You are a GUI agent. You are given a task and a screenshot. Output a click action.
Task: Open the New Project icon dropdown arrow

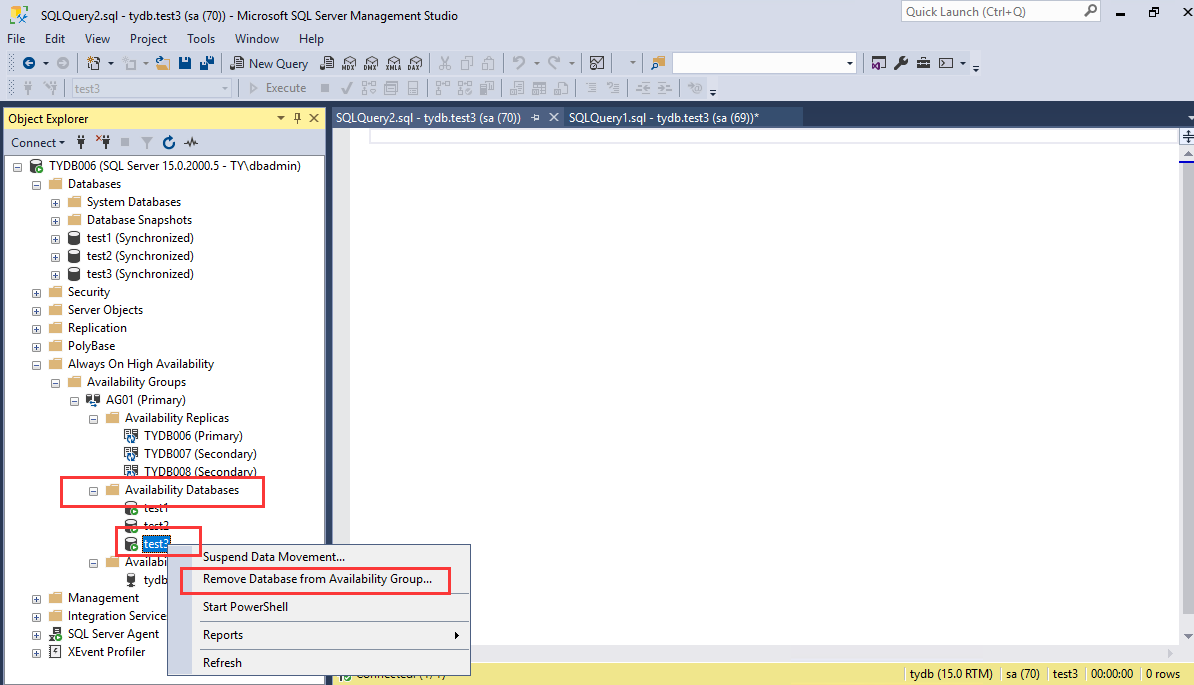(x=111, y=63)
